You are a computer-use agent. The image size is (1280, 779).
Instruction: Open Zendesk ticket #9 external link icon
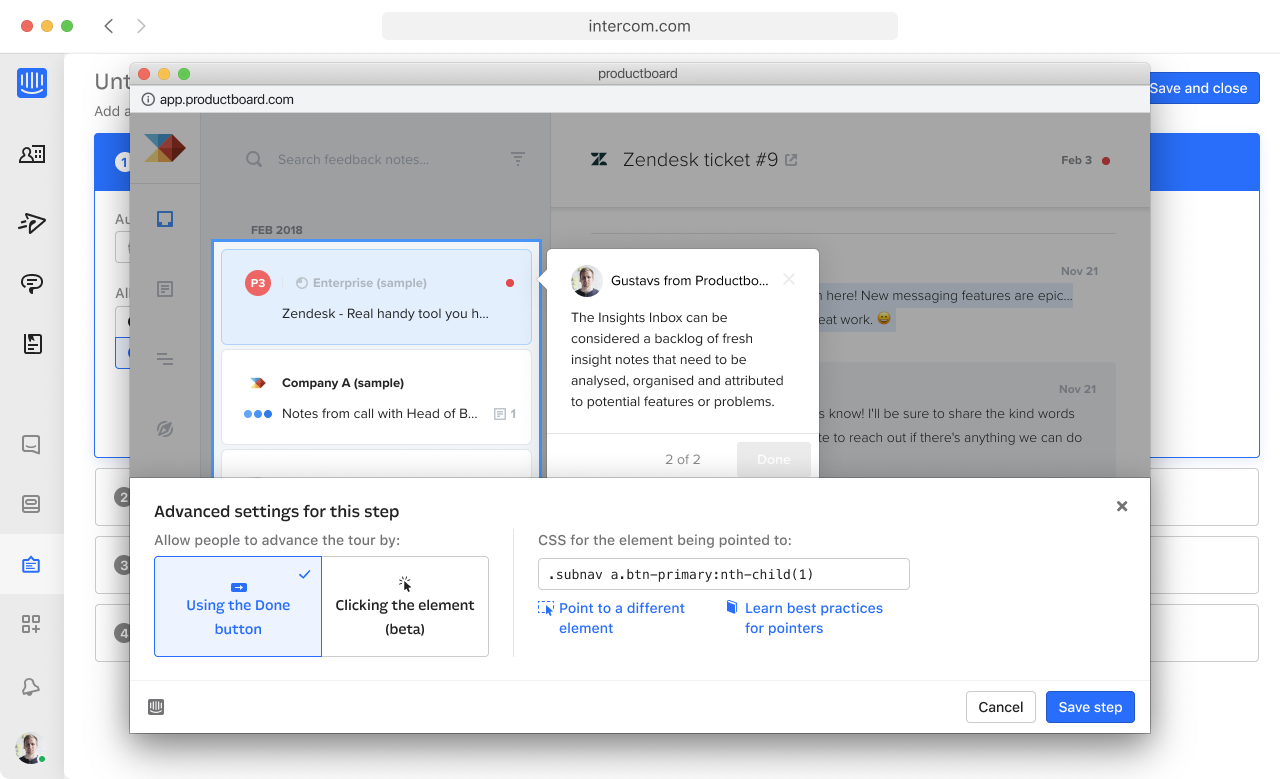coord(791,160)
